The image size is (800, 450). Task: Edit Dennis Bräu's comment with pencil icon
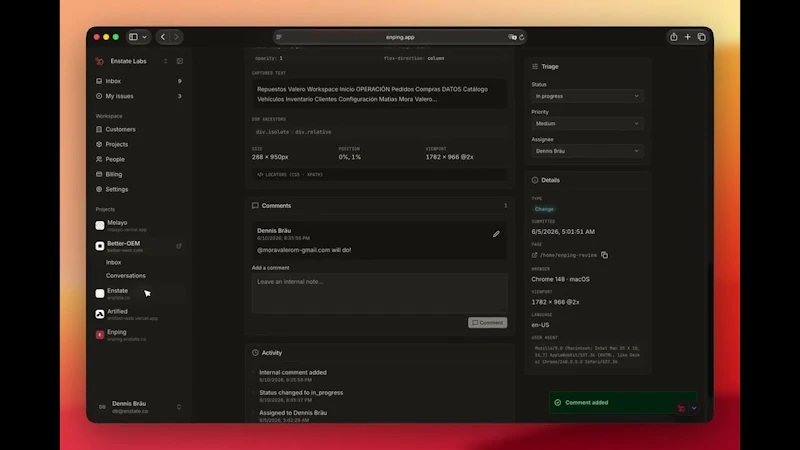click(x=496, y=234)
